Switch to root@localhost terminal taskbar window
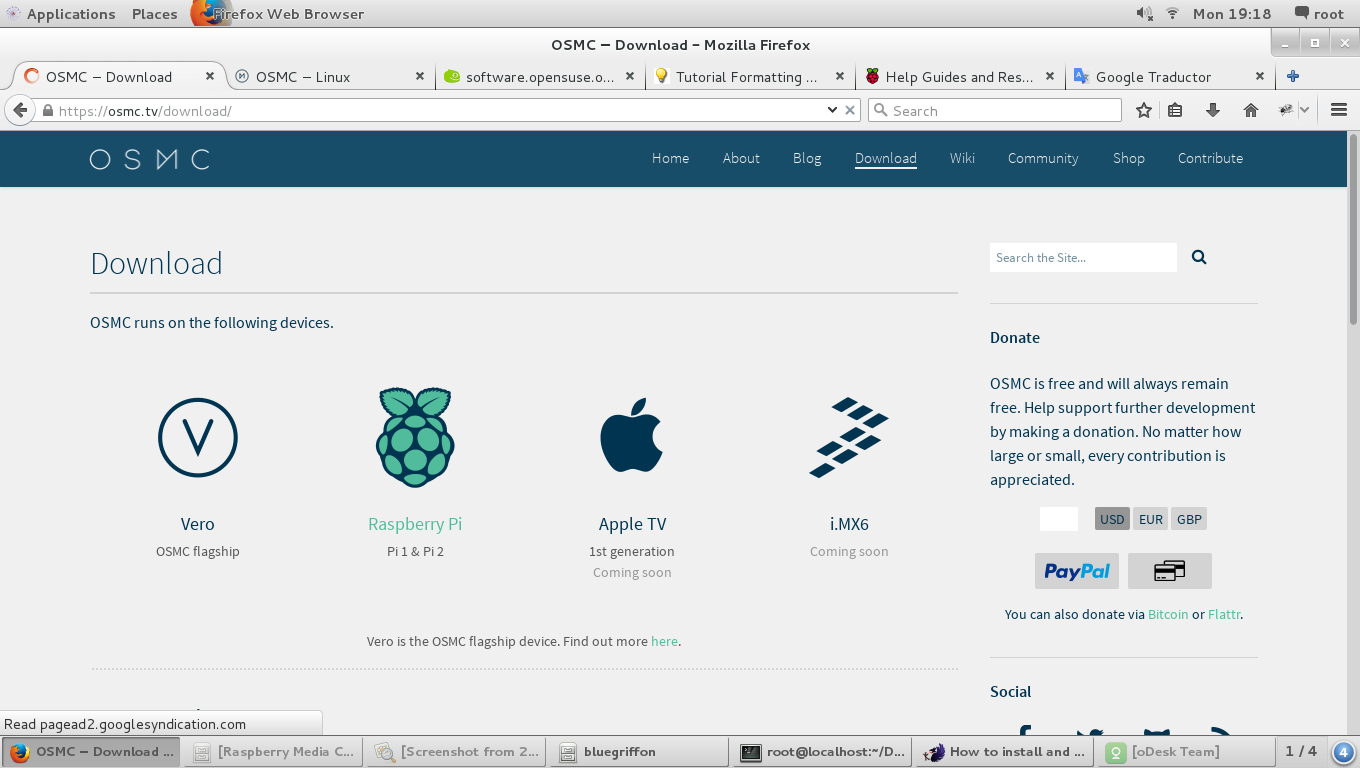 click(823, 752)
